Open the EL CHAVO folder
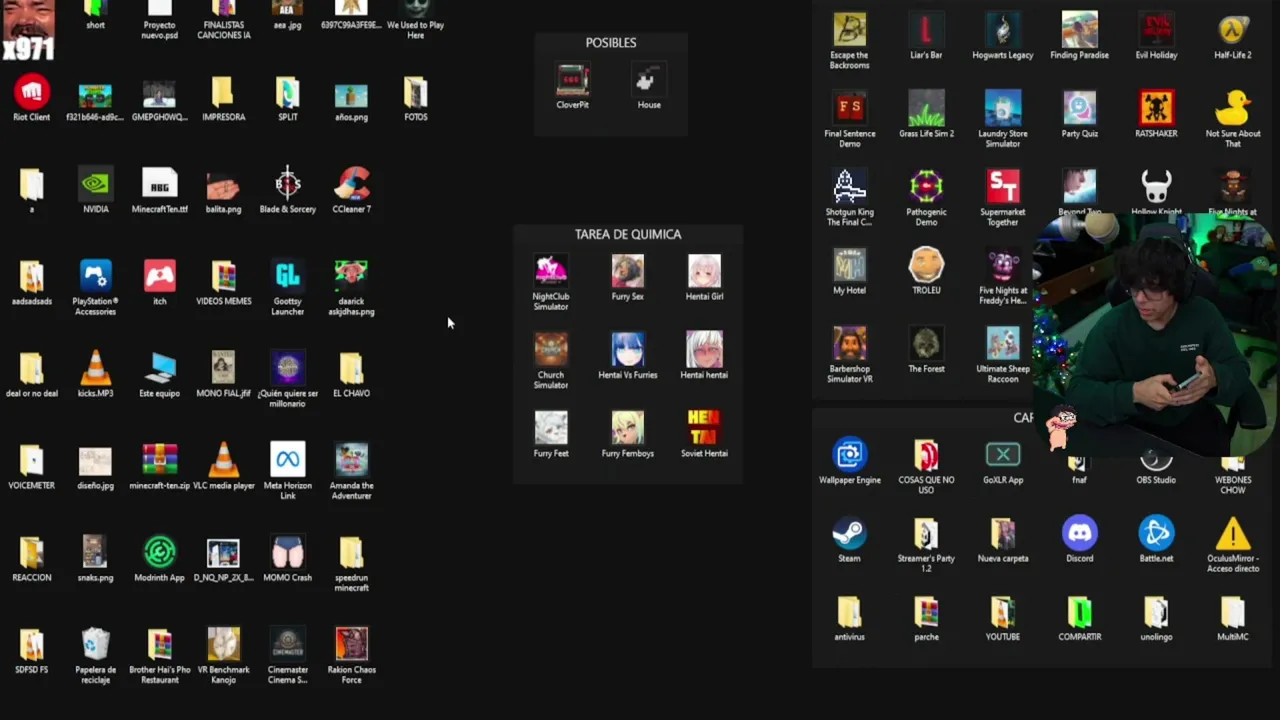Viewport: 1280px width, 720px height. (352, 369)
